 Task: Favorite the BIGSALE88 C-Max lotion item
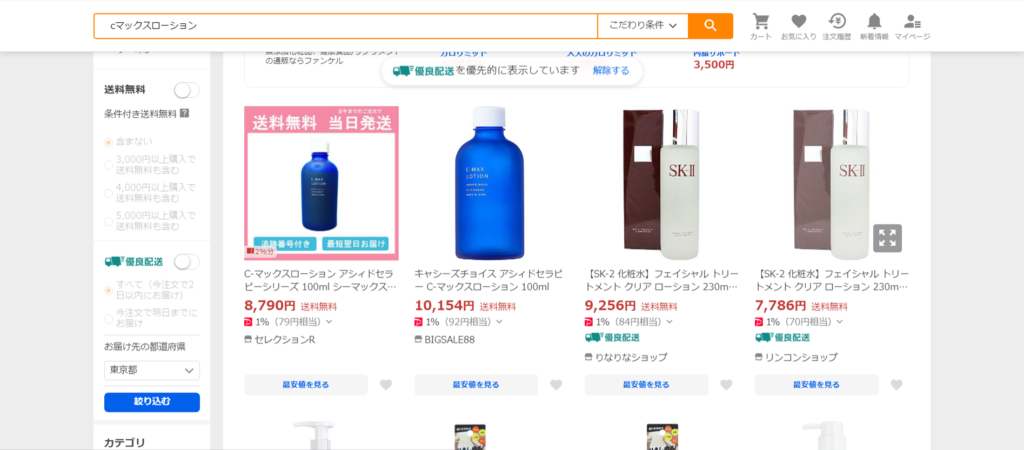(x=556, y=385)
